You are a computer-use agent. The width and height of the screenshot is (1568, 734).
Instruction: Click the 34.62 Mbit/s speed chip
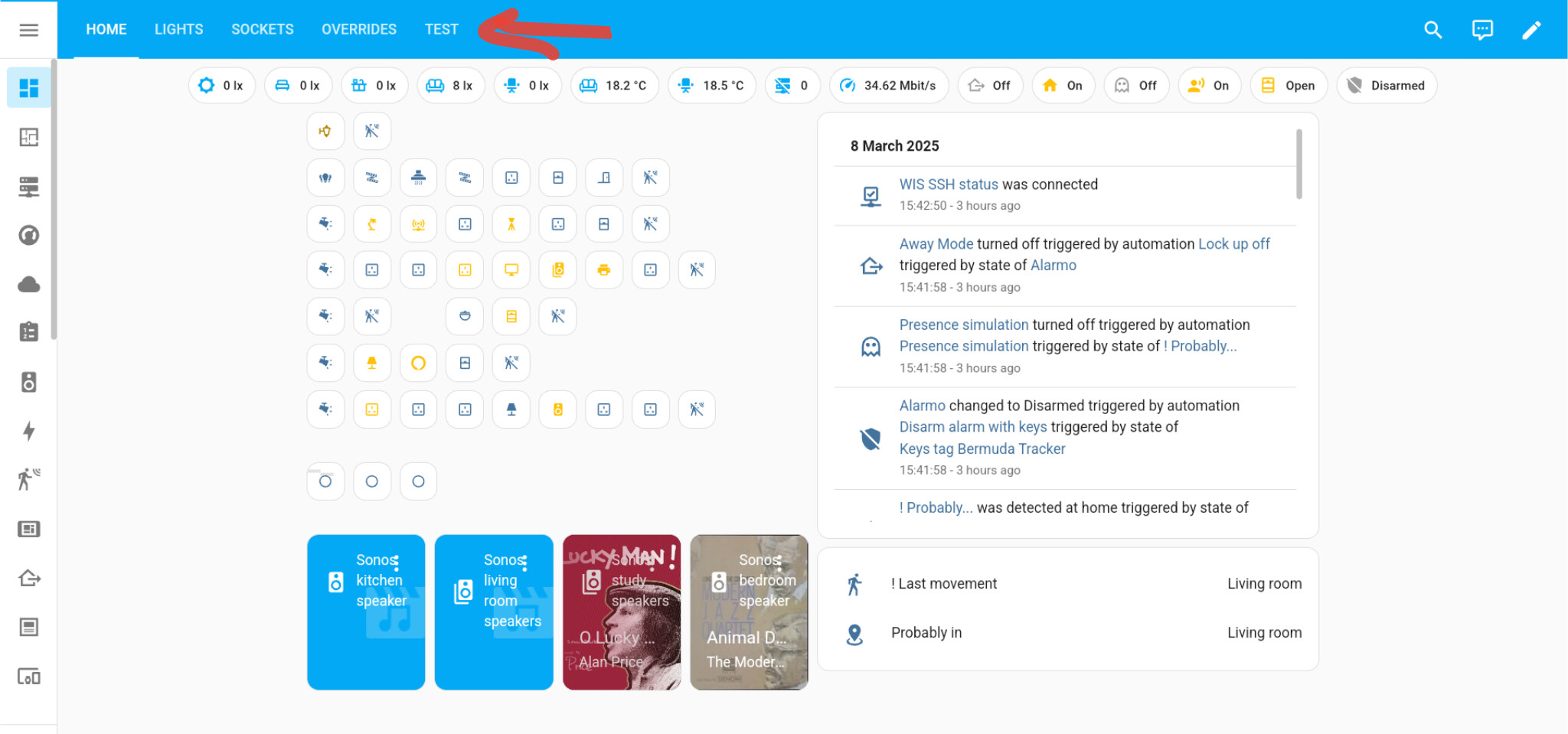[x=889, y=85]
